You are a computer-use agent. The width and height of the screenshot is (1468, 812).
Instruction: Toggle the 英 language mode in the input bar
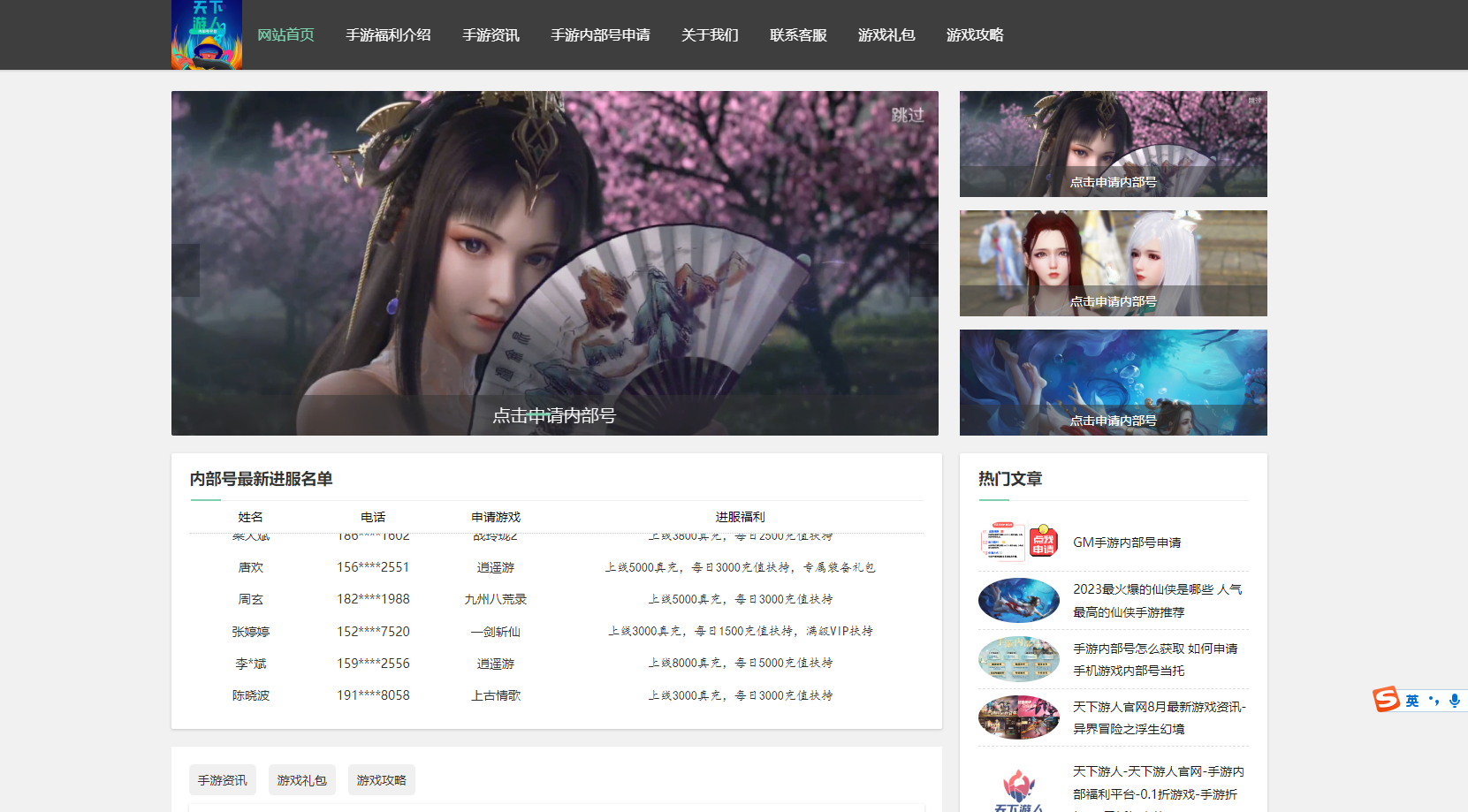tap(1412, 701)
